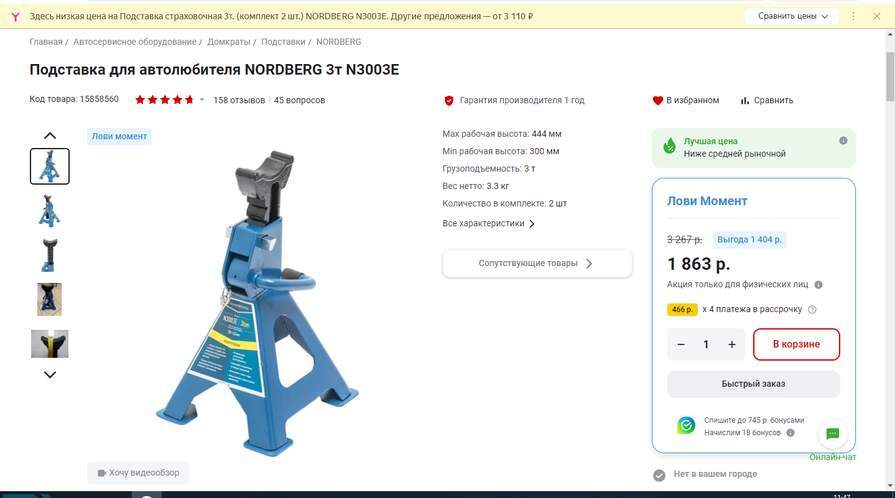Click info icon beside Лучшая цена
The image size is (895, 498).
(843, 140)
